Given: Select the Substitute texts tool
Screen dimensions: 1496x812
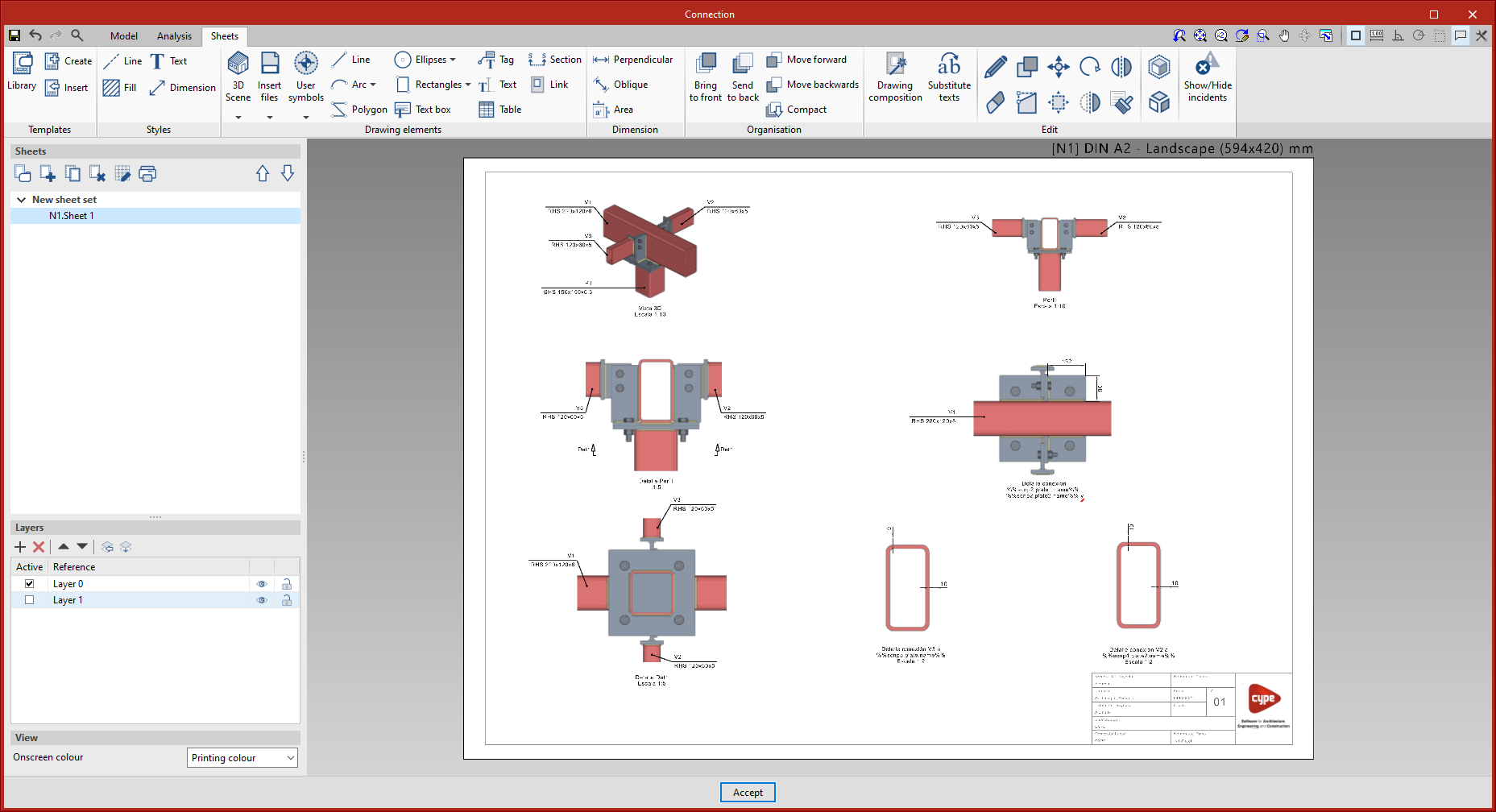Looking at the screenshot, I should tap(948, 64).
